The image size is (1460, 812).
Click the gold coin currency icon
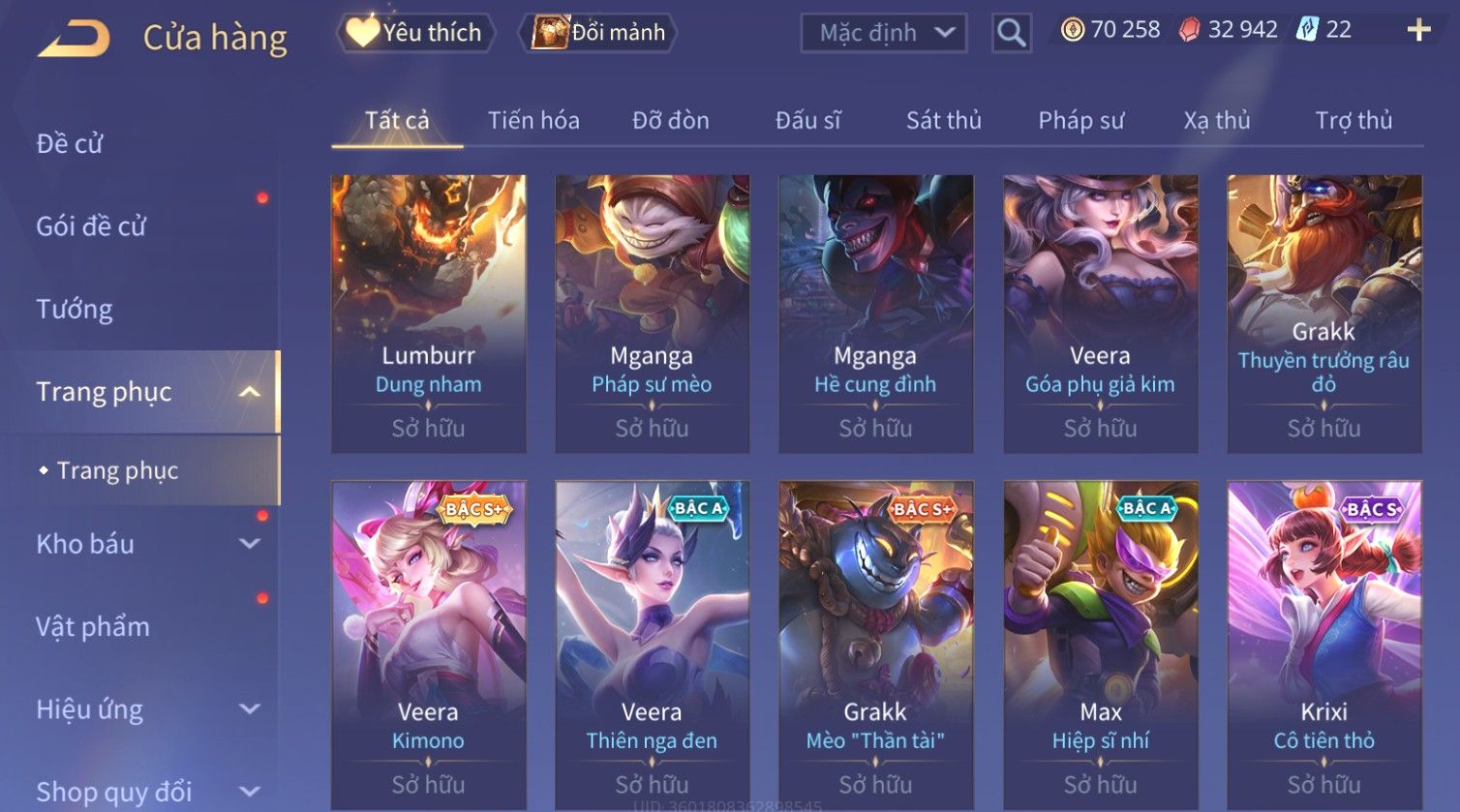tap(1073, 30)
